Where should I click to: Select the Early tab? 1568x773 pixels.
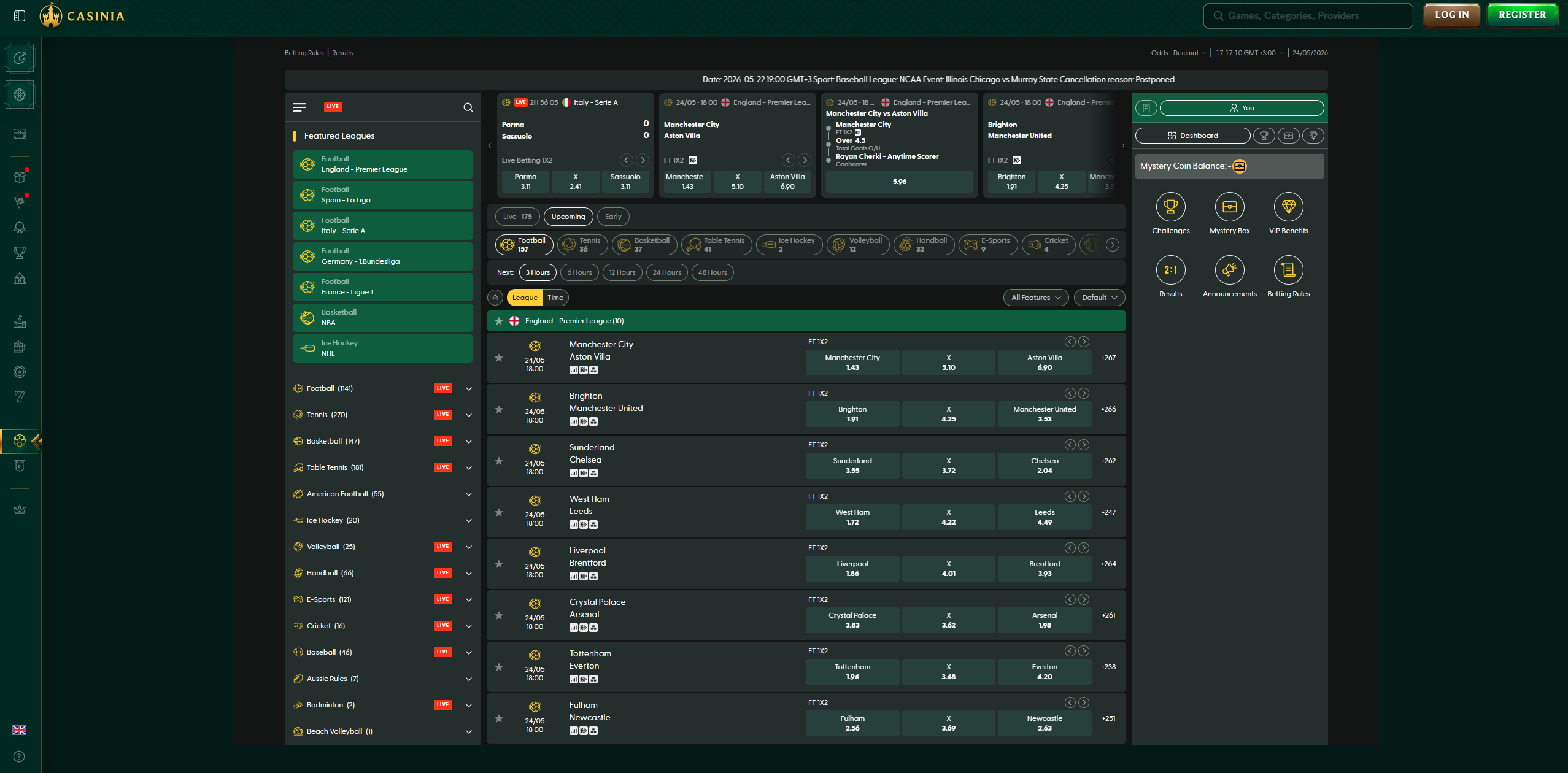tap(613, 217)
